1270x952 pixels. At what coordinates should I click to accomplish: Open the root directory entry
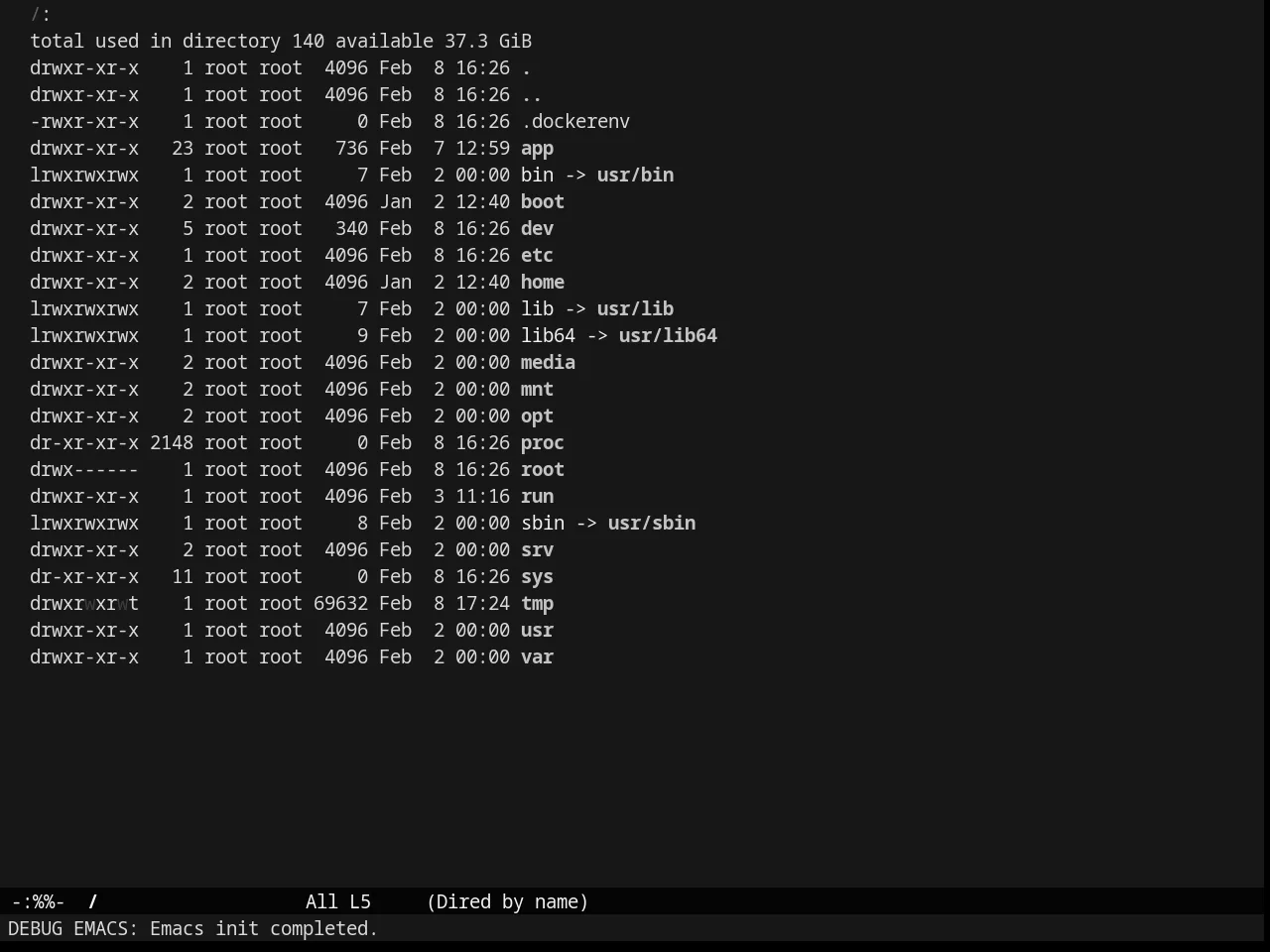pyautogui.click(x=543, y=470)
